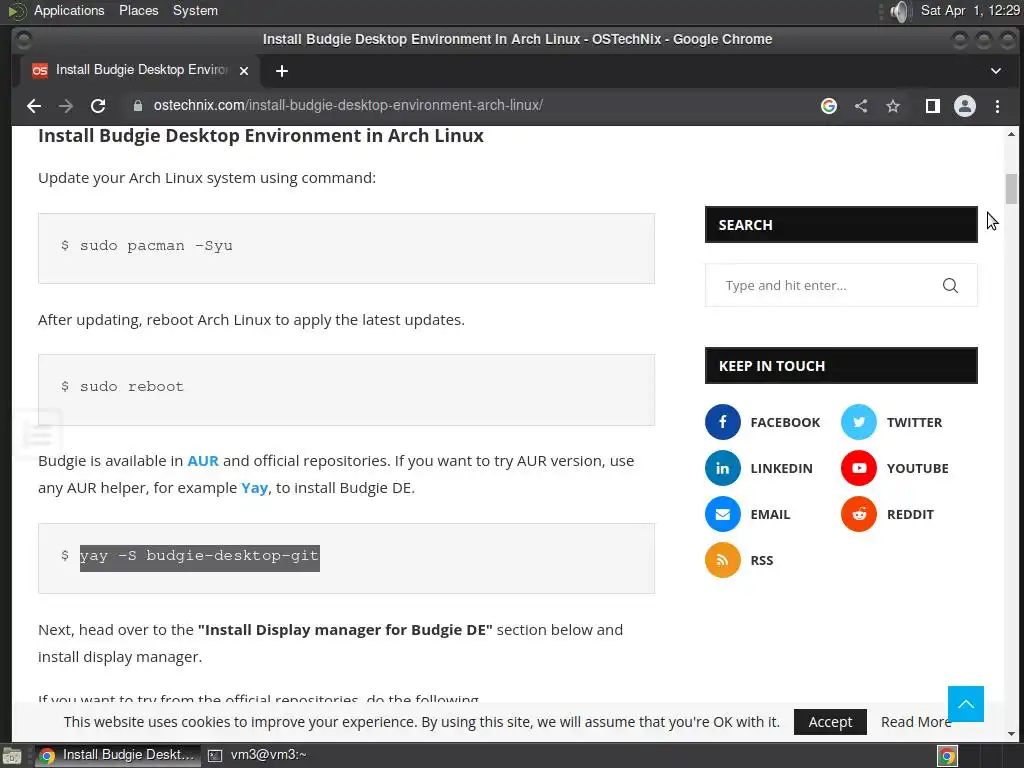Open Chrome three-dot menu

click(997, 106)
